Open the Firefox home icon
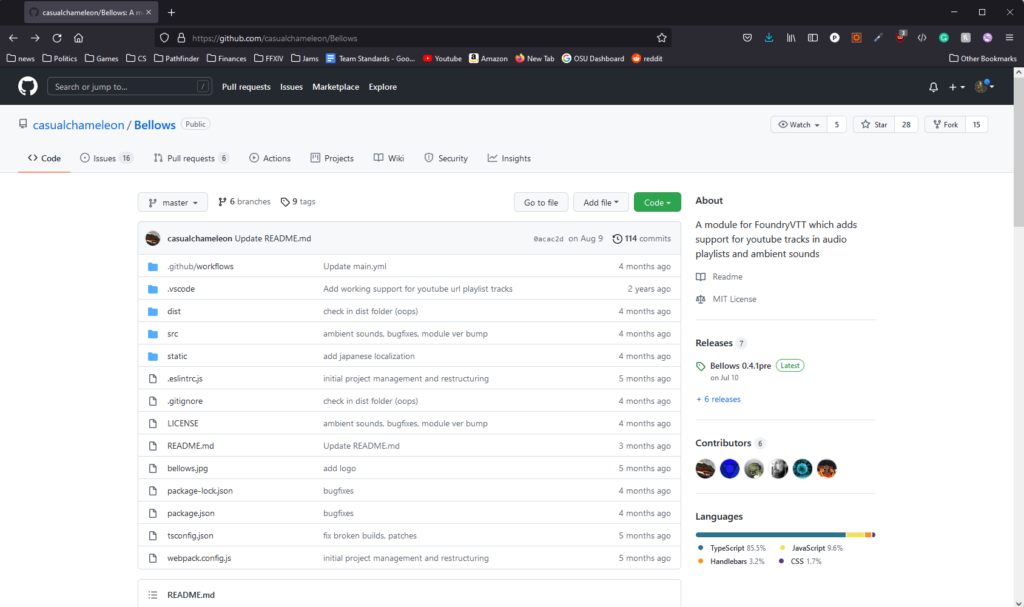 (x=79, y=38)
